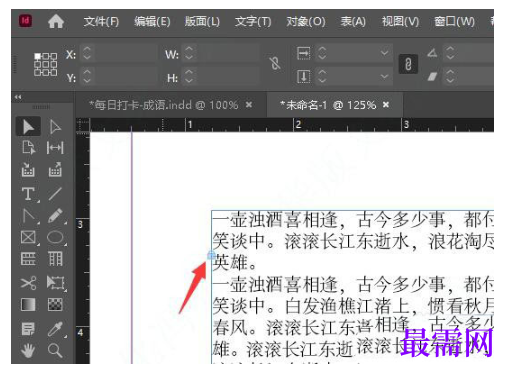512x374 pixels.
Task: Select the Horizontal Grid tool
Action: 28,259
